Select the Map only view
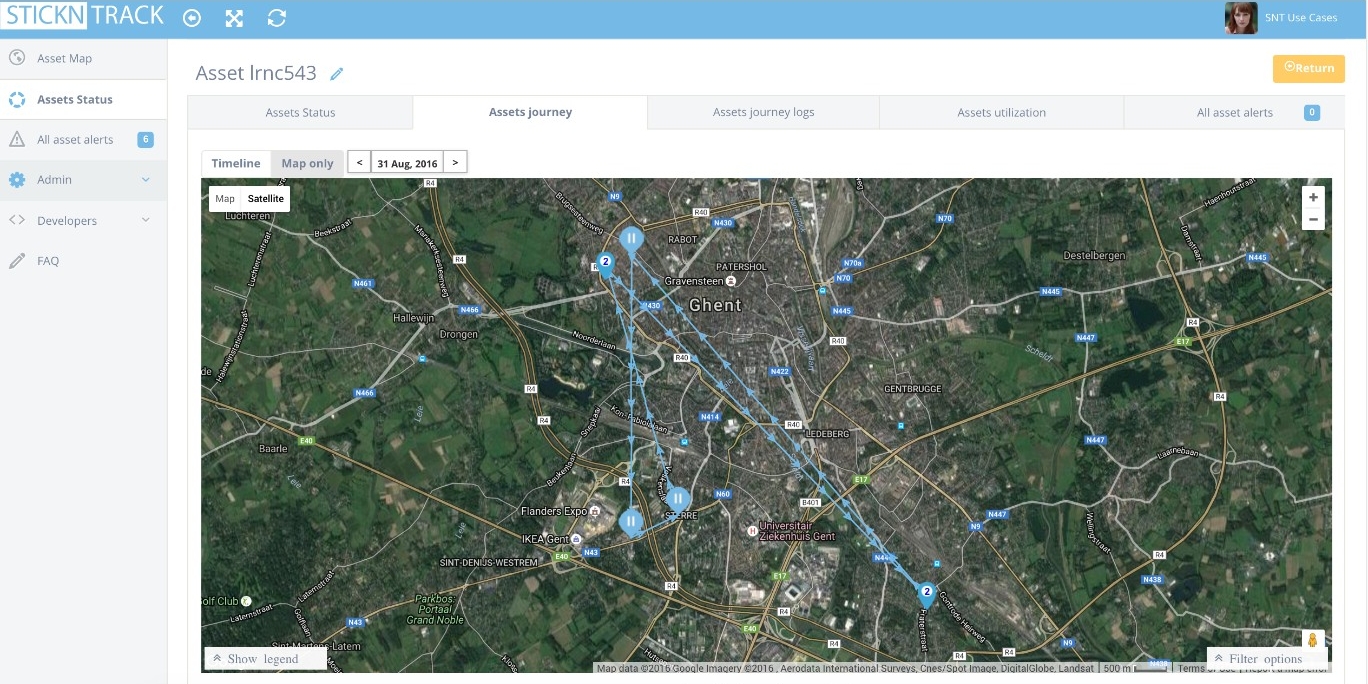The width and height of the screenshot is (1368, 684). (x=307, y=163)
